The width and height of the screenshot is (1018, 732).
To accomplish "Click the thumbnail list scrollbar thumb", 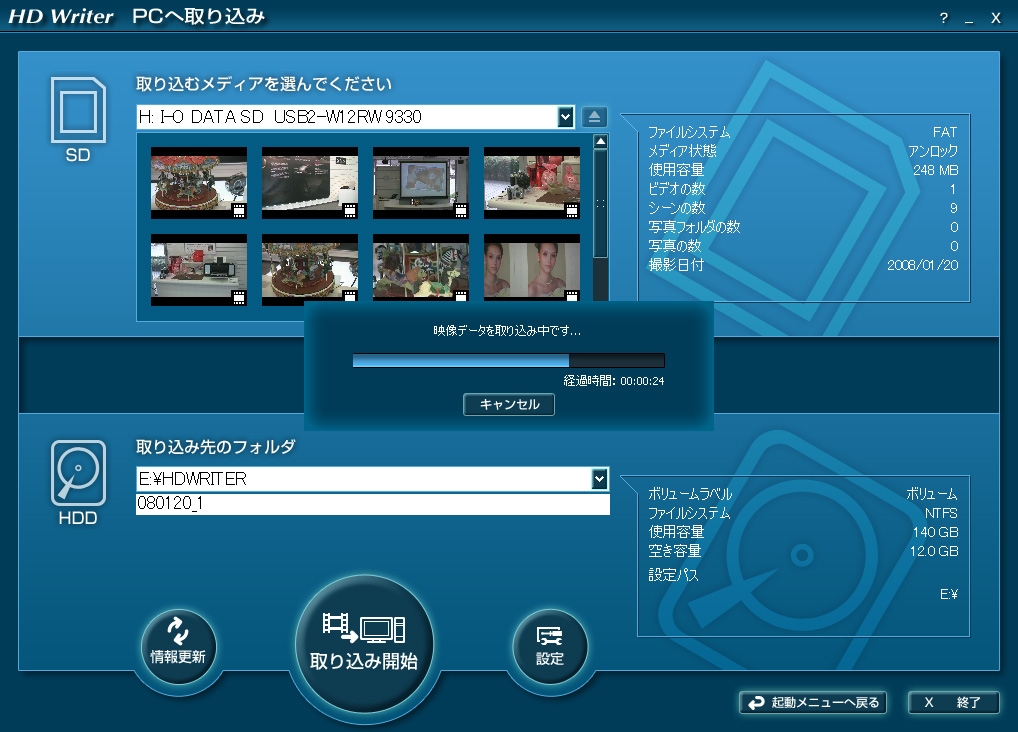I will click(601, 203).
